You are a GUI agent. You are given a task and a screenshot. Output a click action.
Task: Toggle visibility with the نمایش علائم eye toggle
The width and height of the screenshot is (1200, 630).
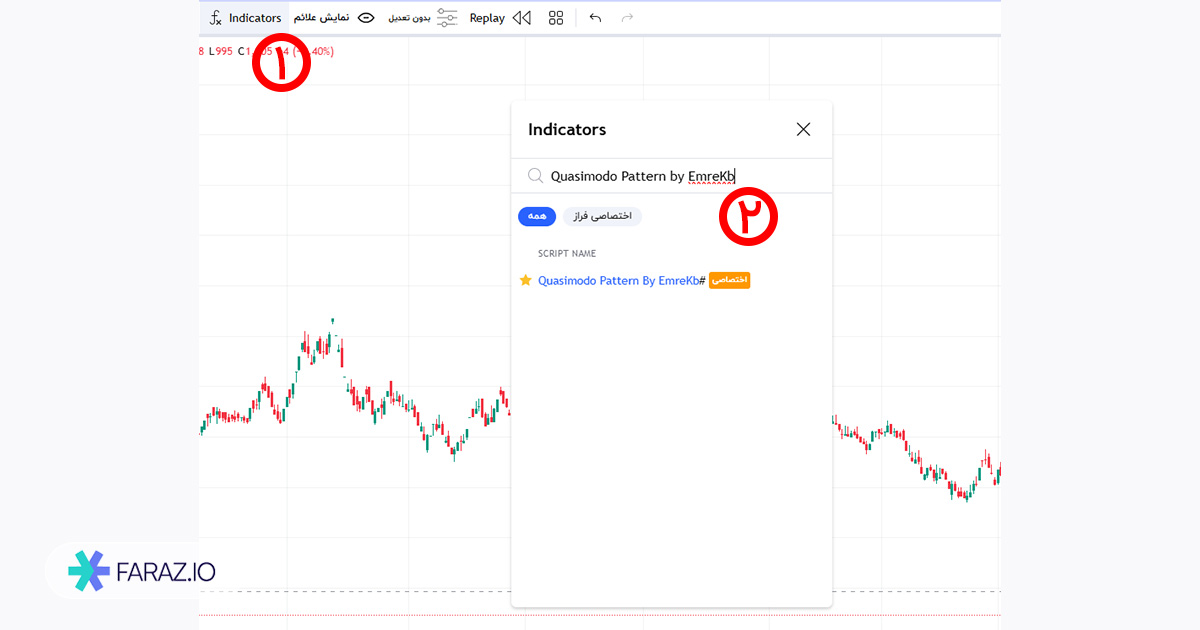366,17
